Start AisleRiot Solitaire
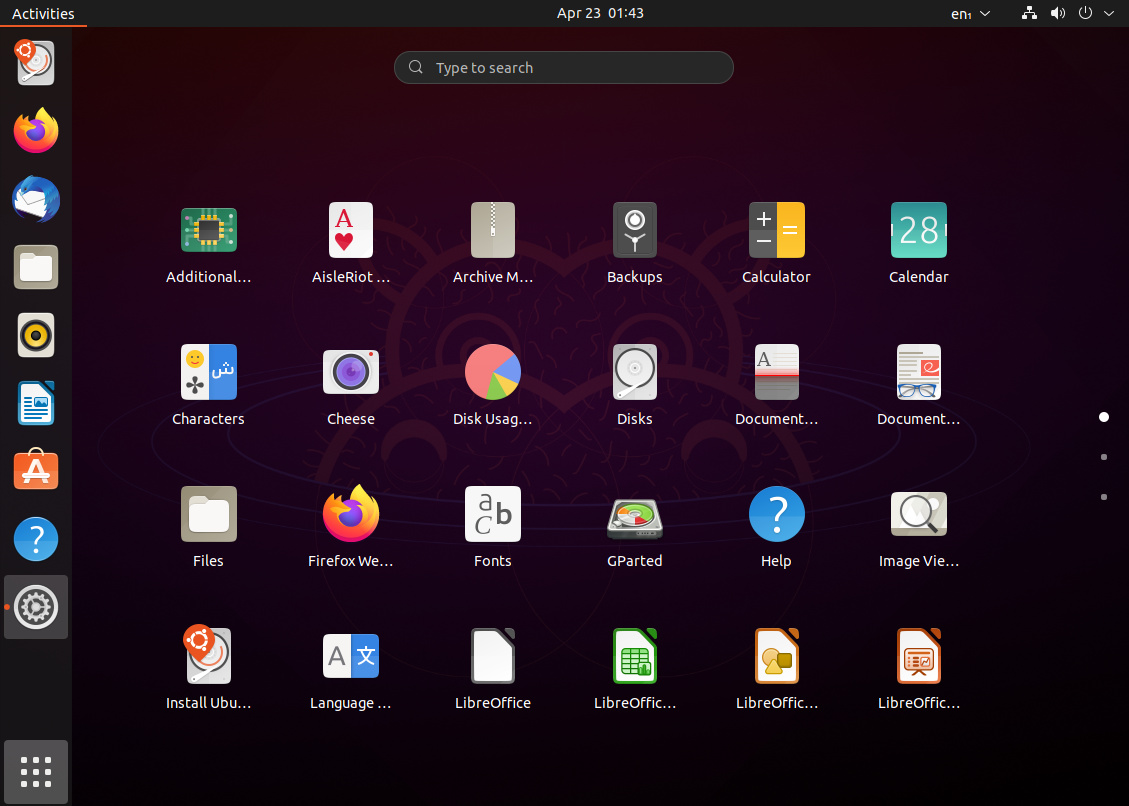The image size is (1129, 806). pos(350,230)
